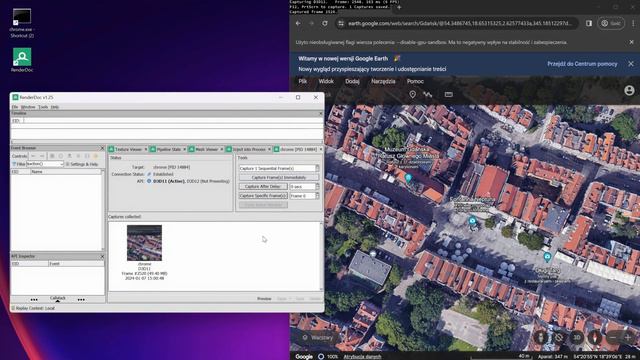
Task: Open the Plik menu in Google Earth
Action: pyautogui.click(x=302, y=81)
